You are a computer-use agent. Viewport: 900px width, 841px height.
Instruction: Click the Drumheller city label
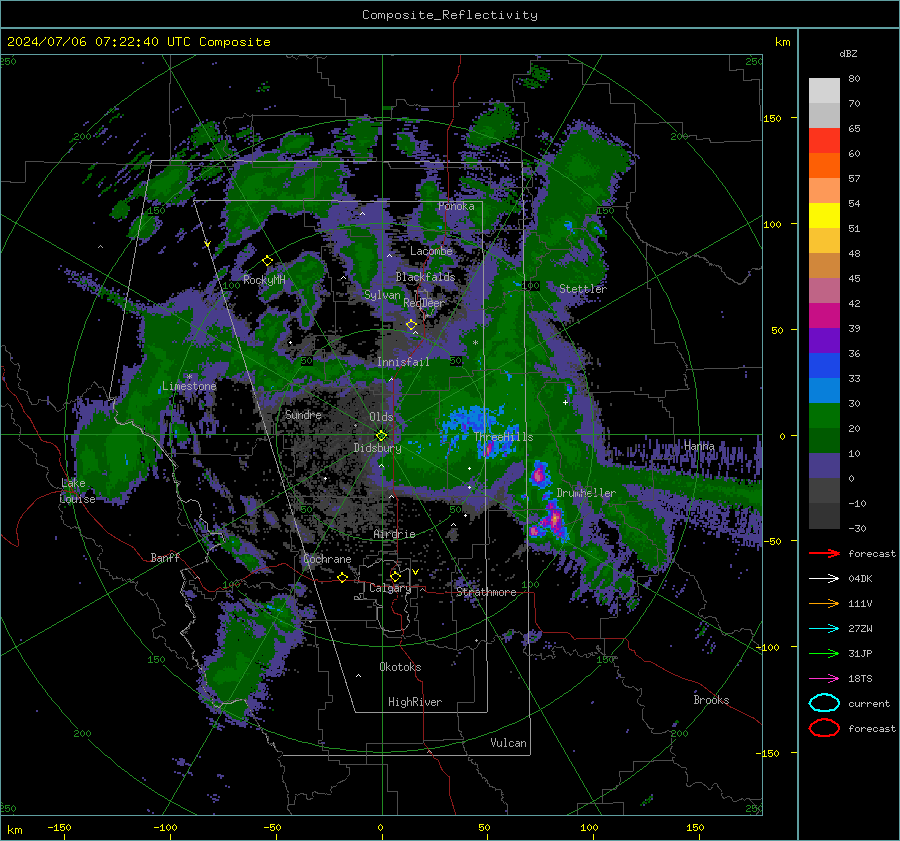586,493
